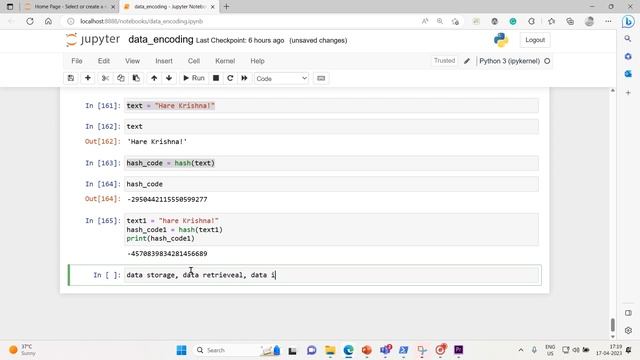The width and height of the screenshot is (640, 360).
Task: Click the hash_code = hash(text) cell
Action: pos(331,163)
